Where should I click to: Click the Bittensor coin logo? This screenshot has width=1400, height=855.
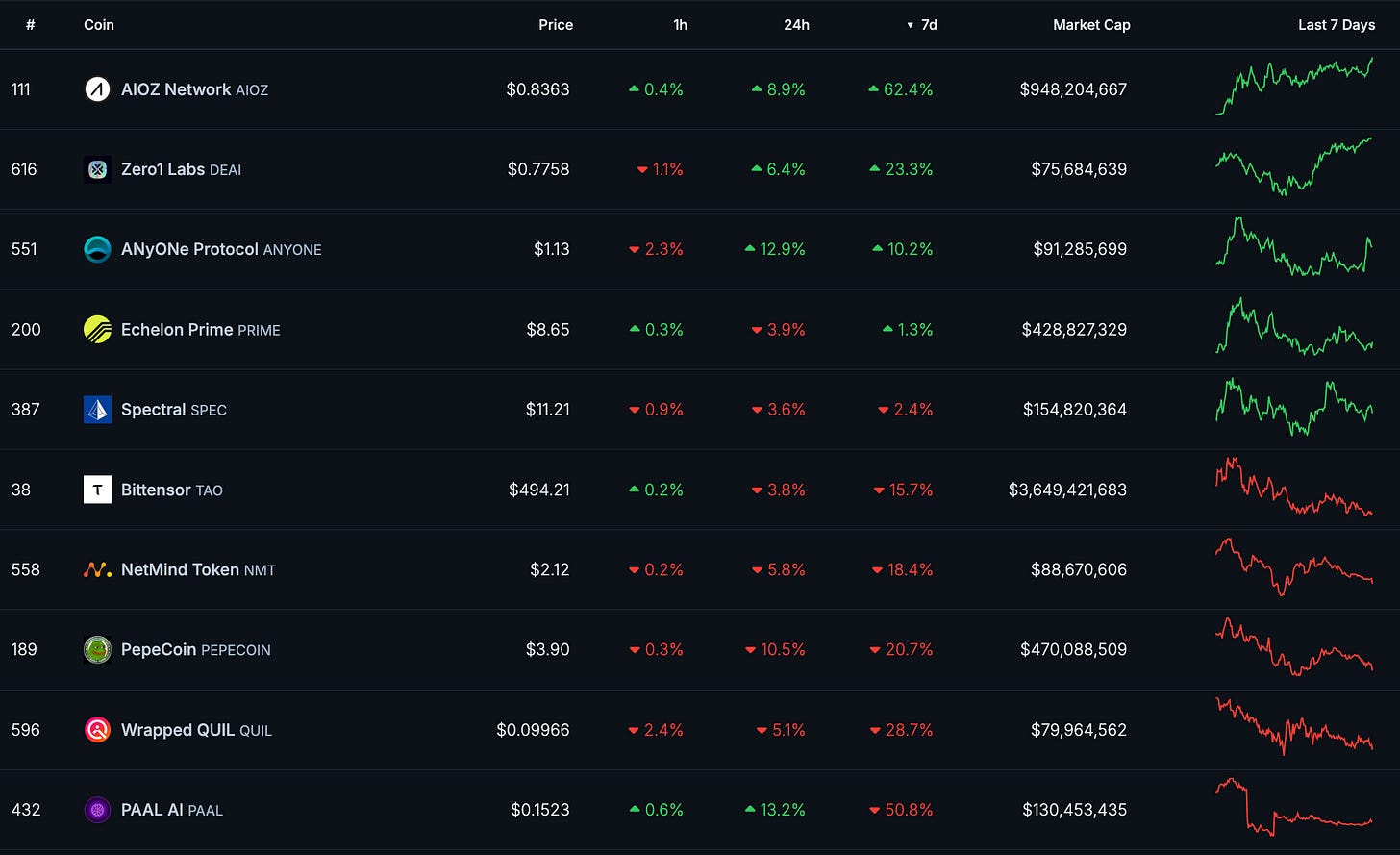pos(97,490)
